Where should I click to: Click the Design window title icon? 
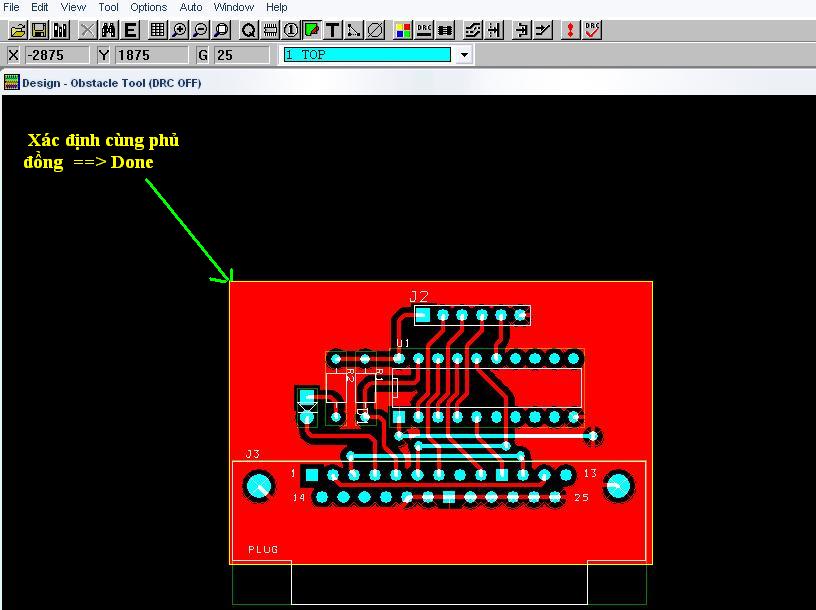(11, 82)
